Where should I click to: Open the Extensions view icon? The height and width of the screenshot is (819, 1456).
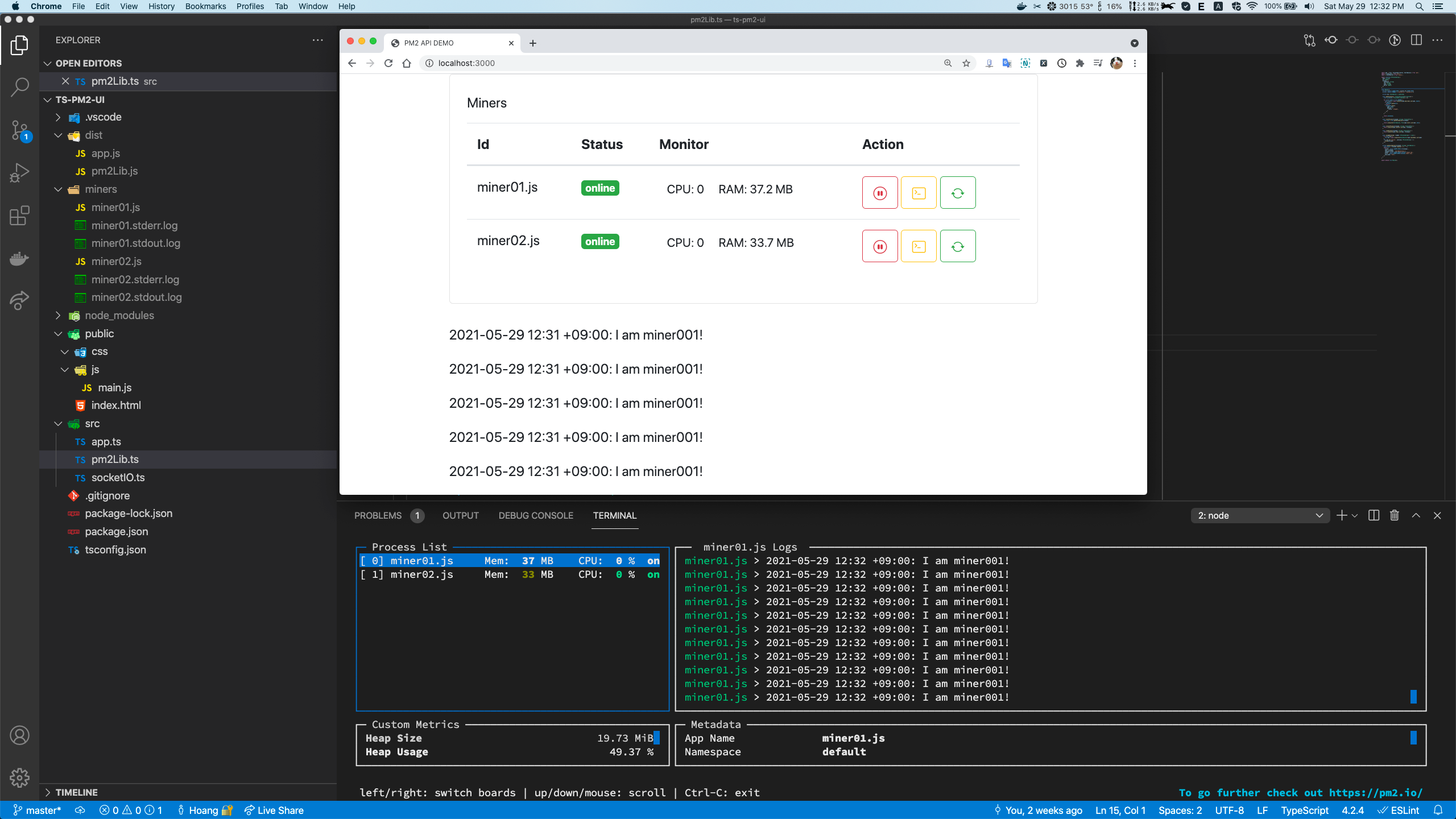click(x=19, y=216)
